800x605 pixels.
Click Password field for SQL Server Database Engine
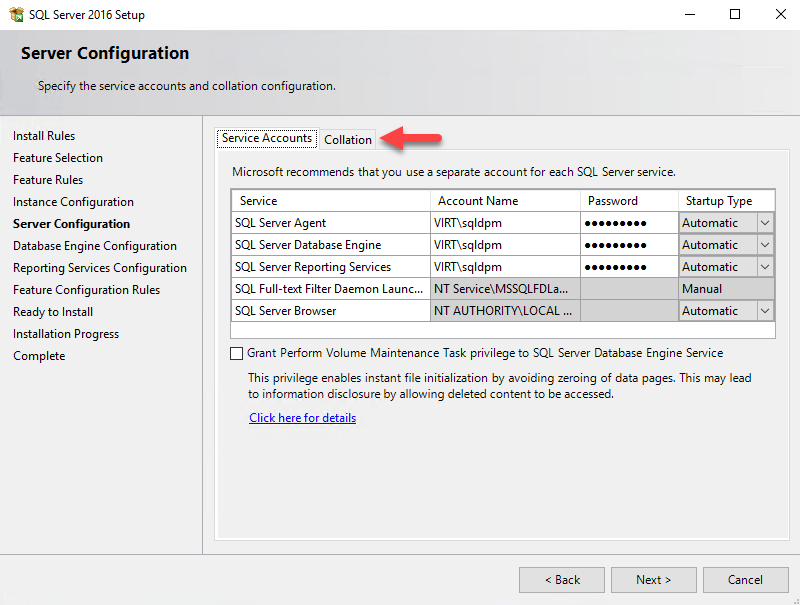pyautogui.click(x=629, y=245)
